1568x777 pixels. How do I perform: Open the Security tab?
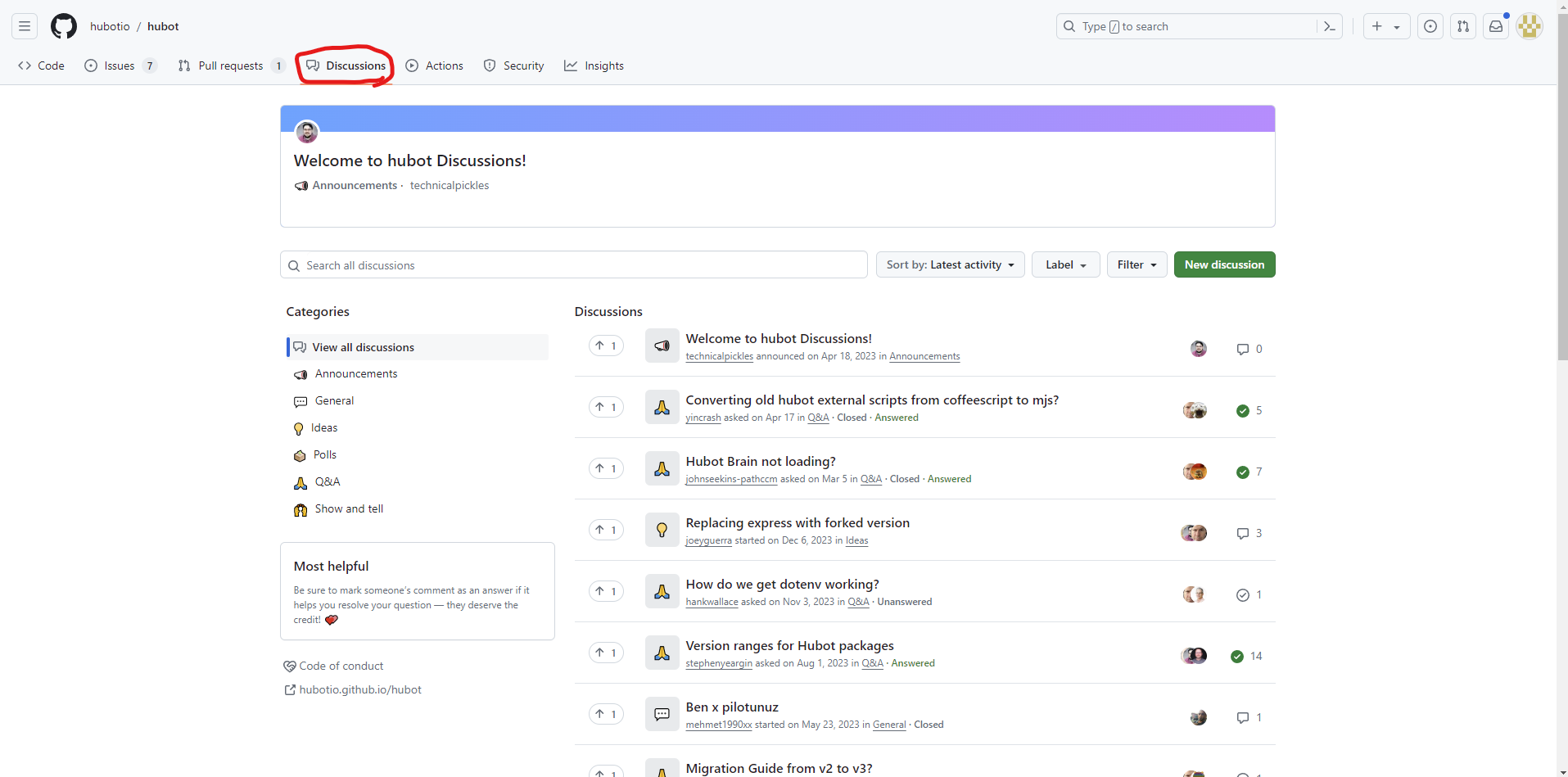514,66
